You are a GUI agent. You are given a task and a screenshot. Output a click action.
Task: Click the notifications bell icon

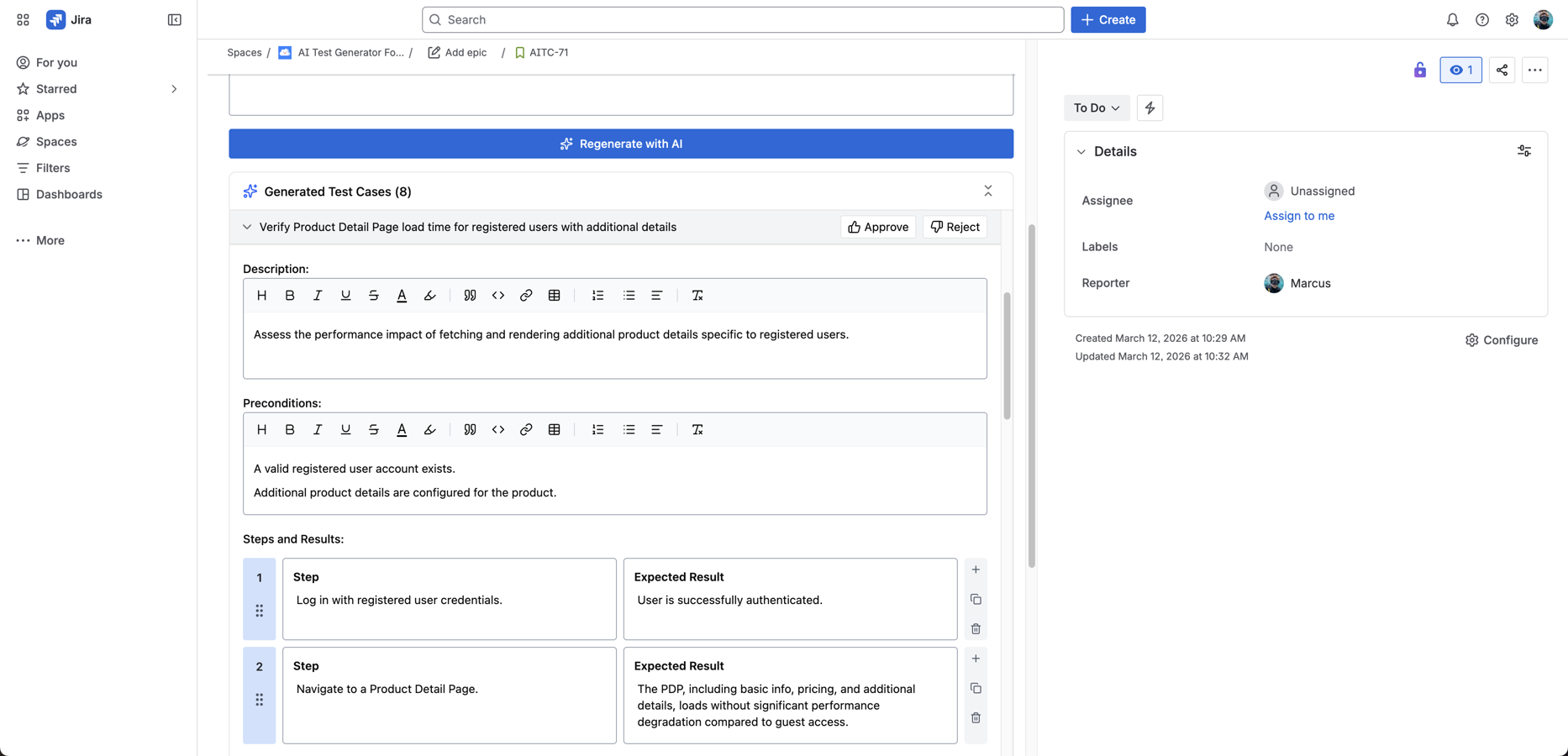pyautogui.click(x=1452, y=19)
